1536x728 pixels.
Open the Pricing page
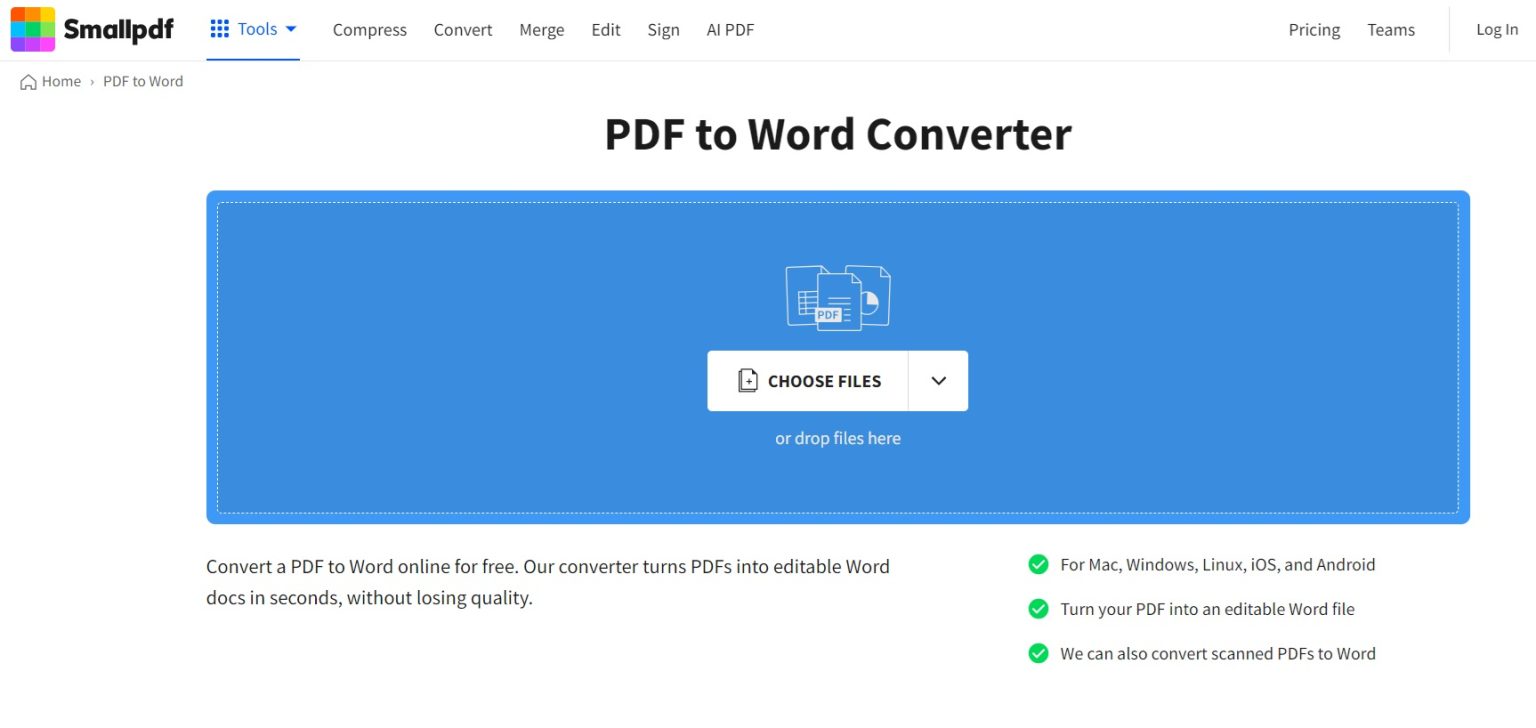[x=1313, y=30]
